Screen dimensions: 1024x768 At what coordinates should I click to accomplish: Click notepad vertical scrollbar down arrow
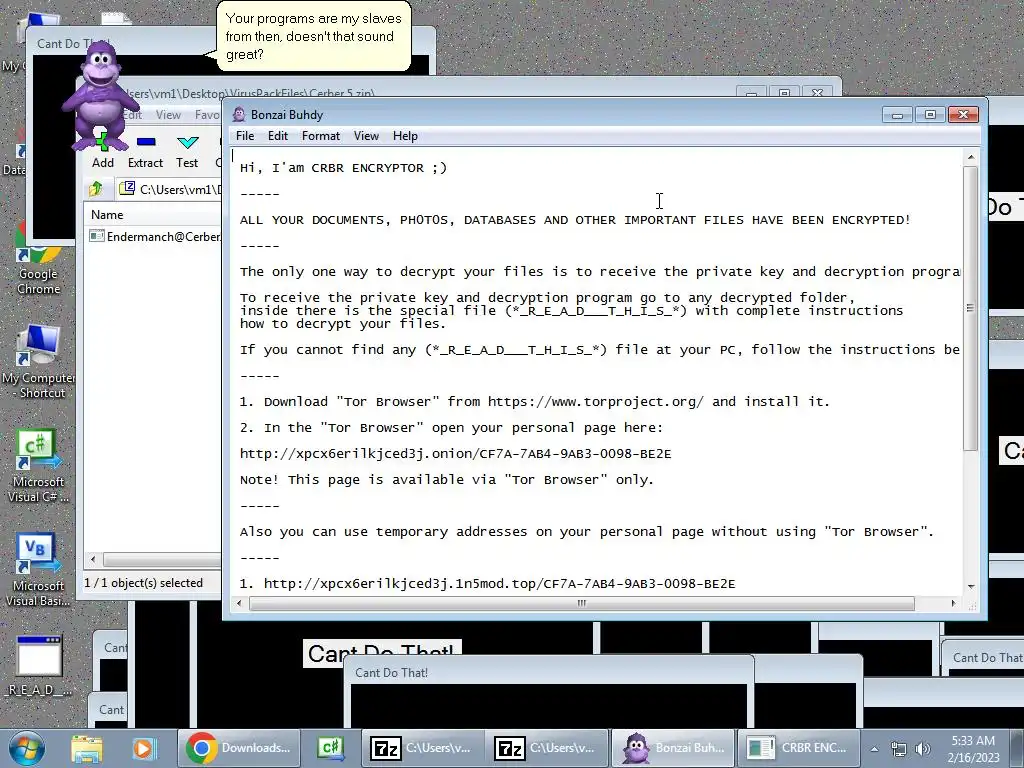(970, 586)
